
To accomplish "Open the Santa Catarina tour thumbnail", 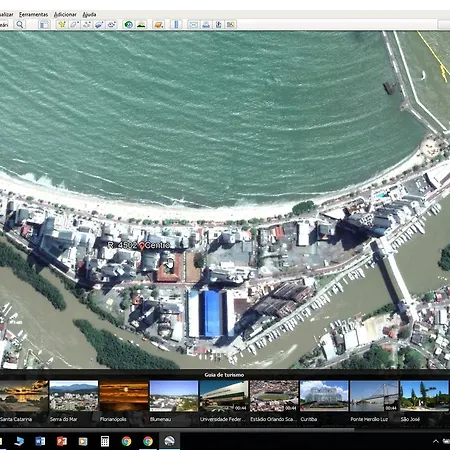I will (24, 396).
